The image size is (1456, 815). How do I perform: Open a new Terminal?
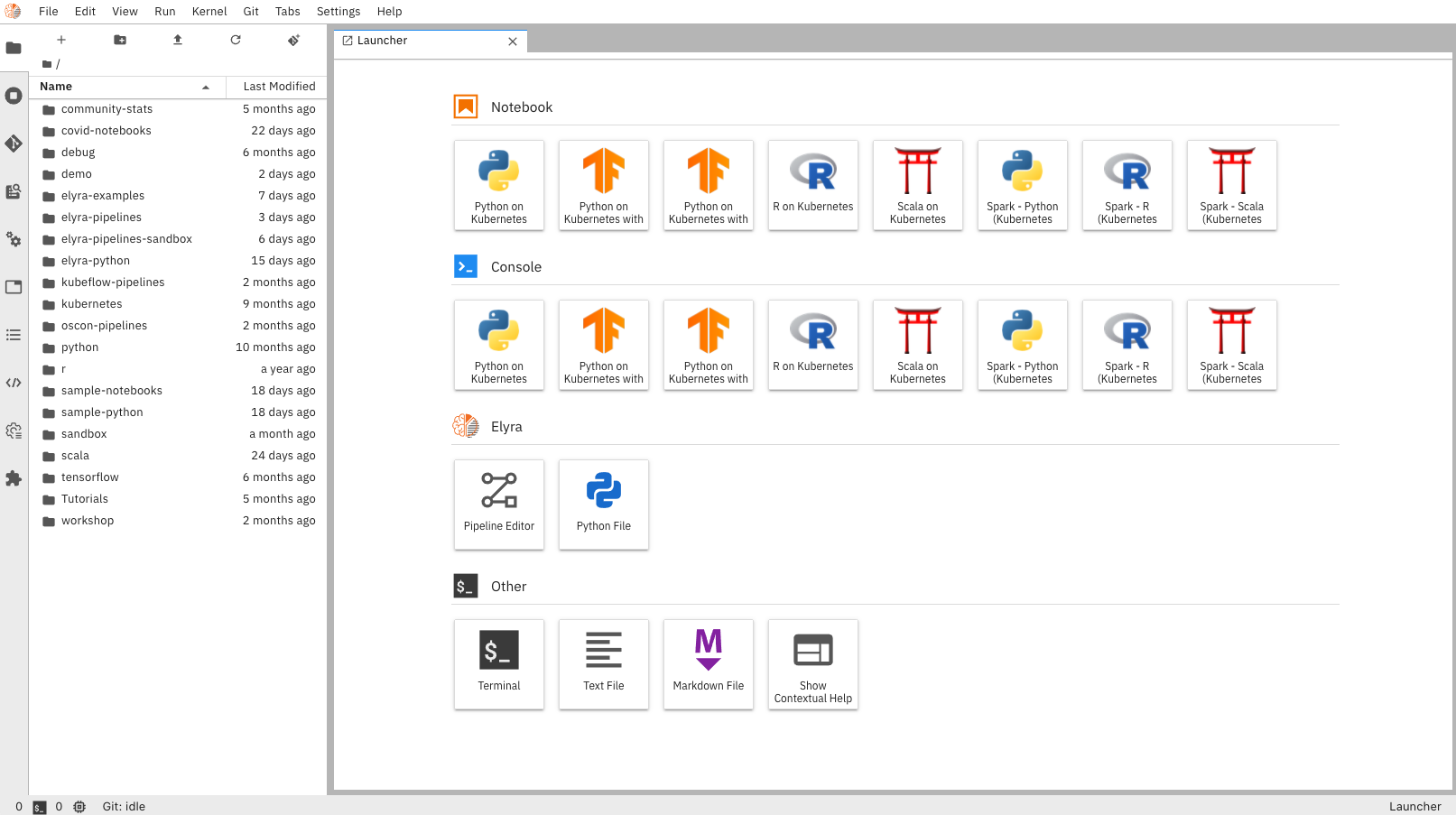[x=499, y=664]
